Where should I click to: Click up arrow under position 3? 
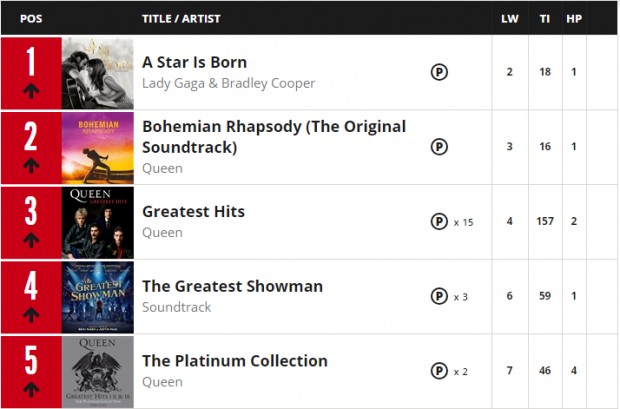(x=30, y=241)
